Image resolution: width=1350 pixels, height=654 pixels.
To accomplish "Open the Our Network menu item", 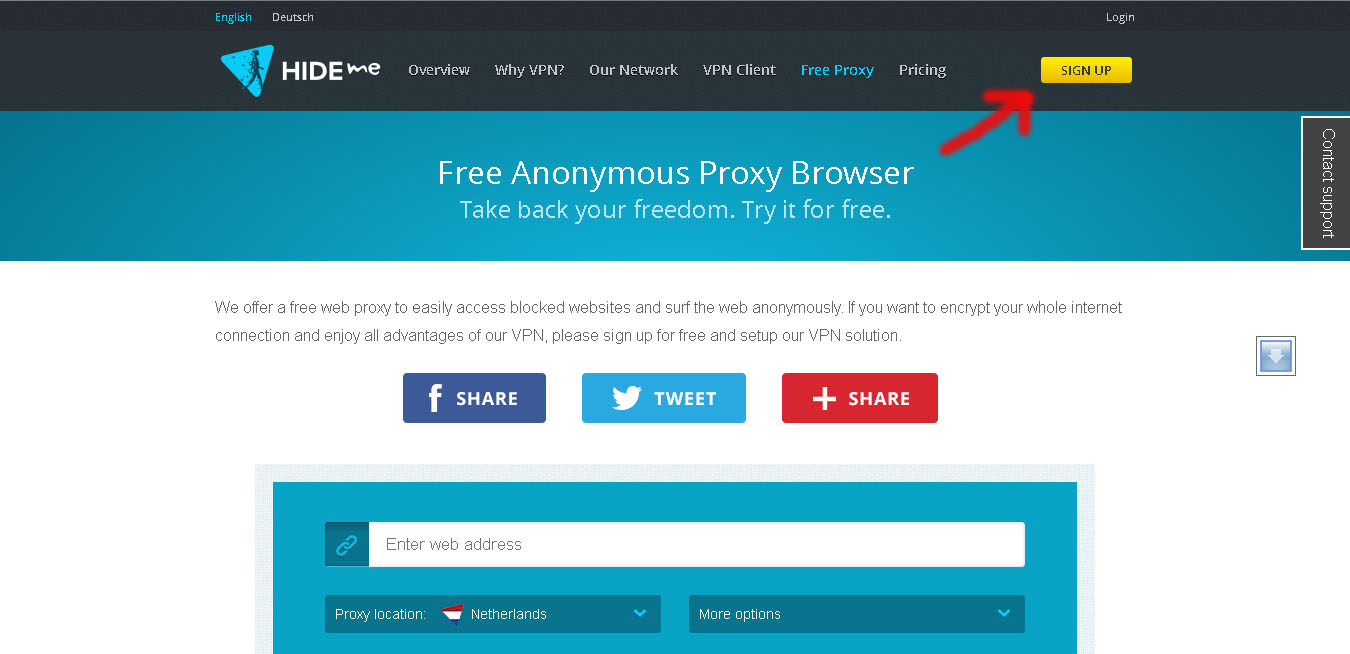I will [x=633, y=70].
